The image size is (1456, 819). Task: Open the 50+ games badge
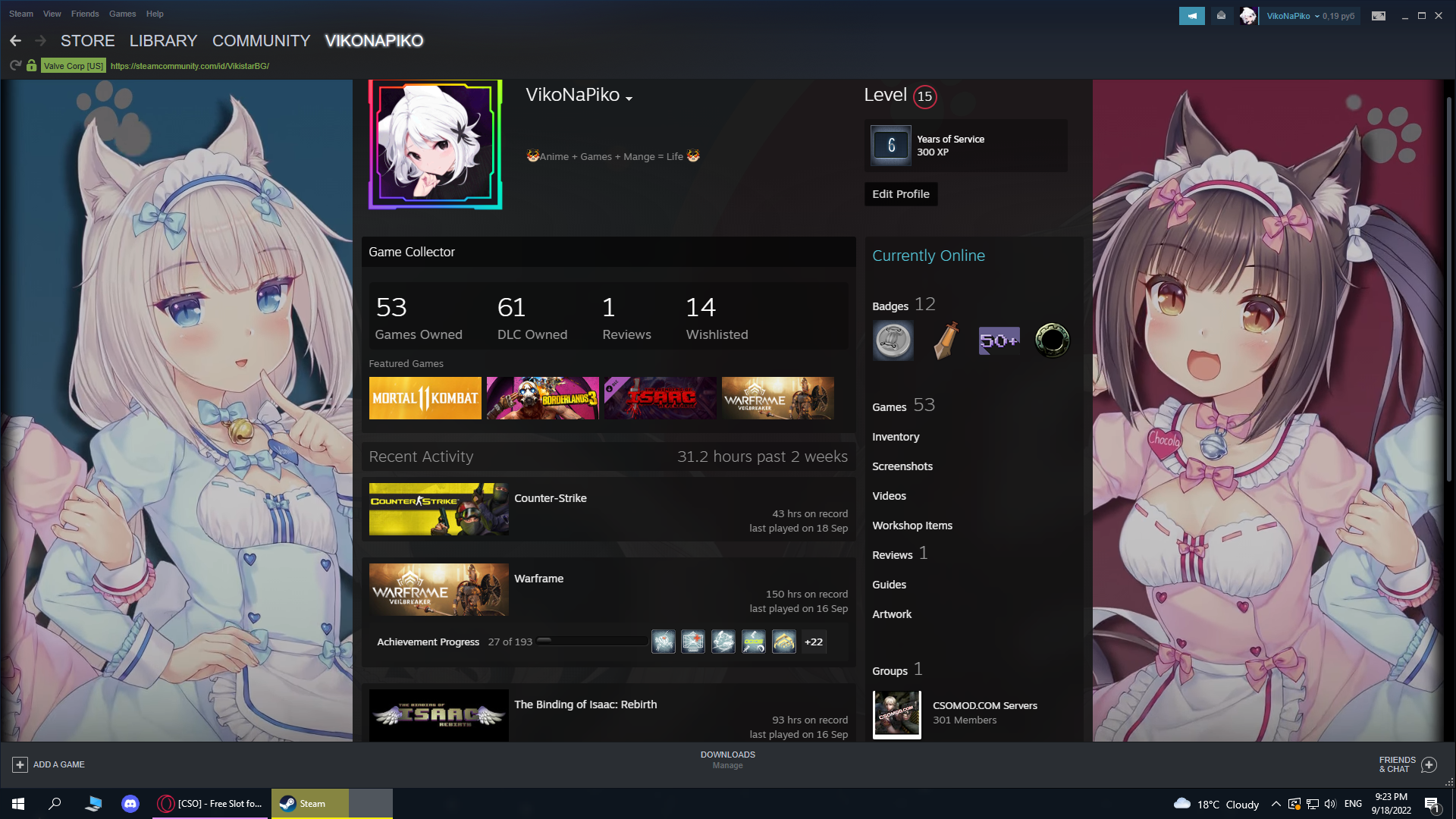tap(999, 340)
